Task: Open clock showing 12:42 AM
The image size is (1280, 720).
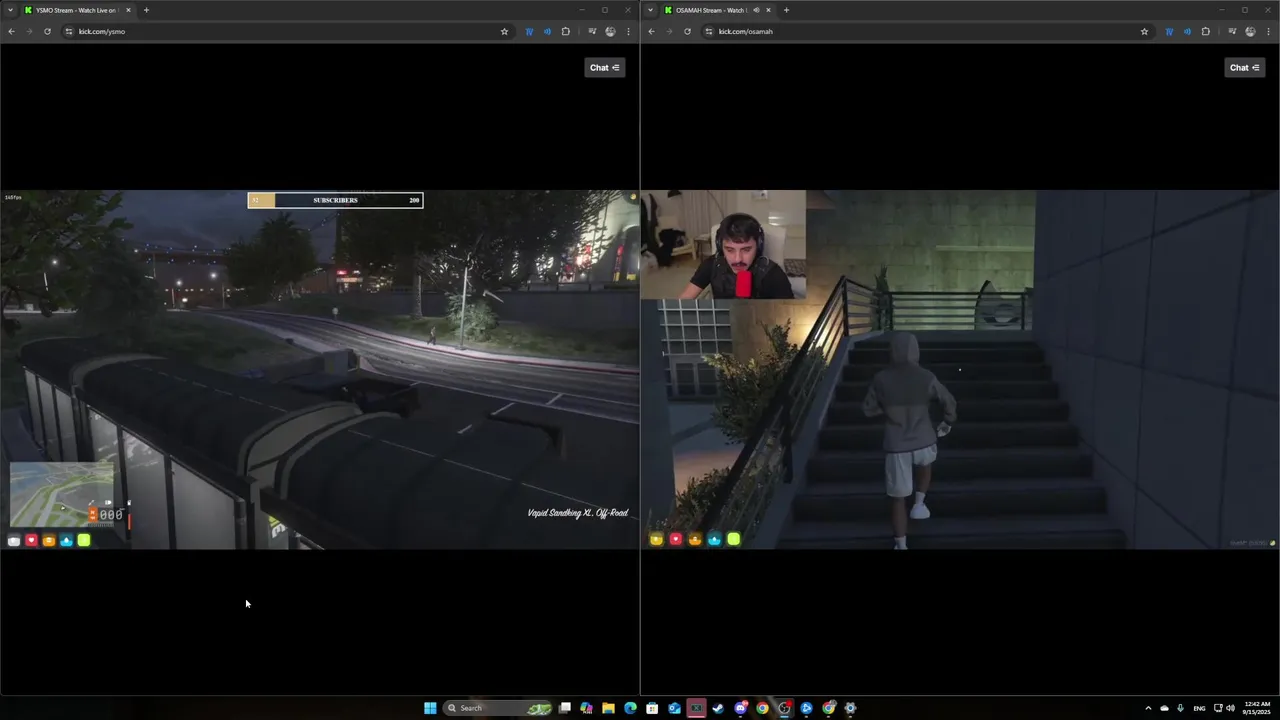Action: [1258, 708]
